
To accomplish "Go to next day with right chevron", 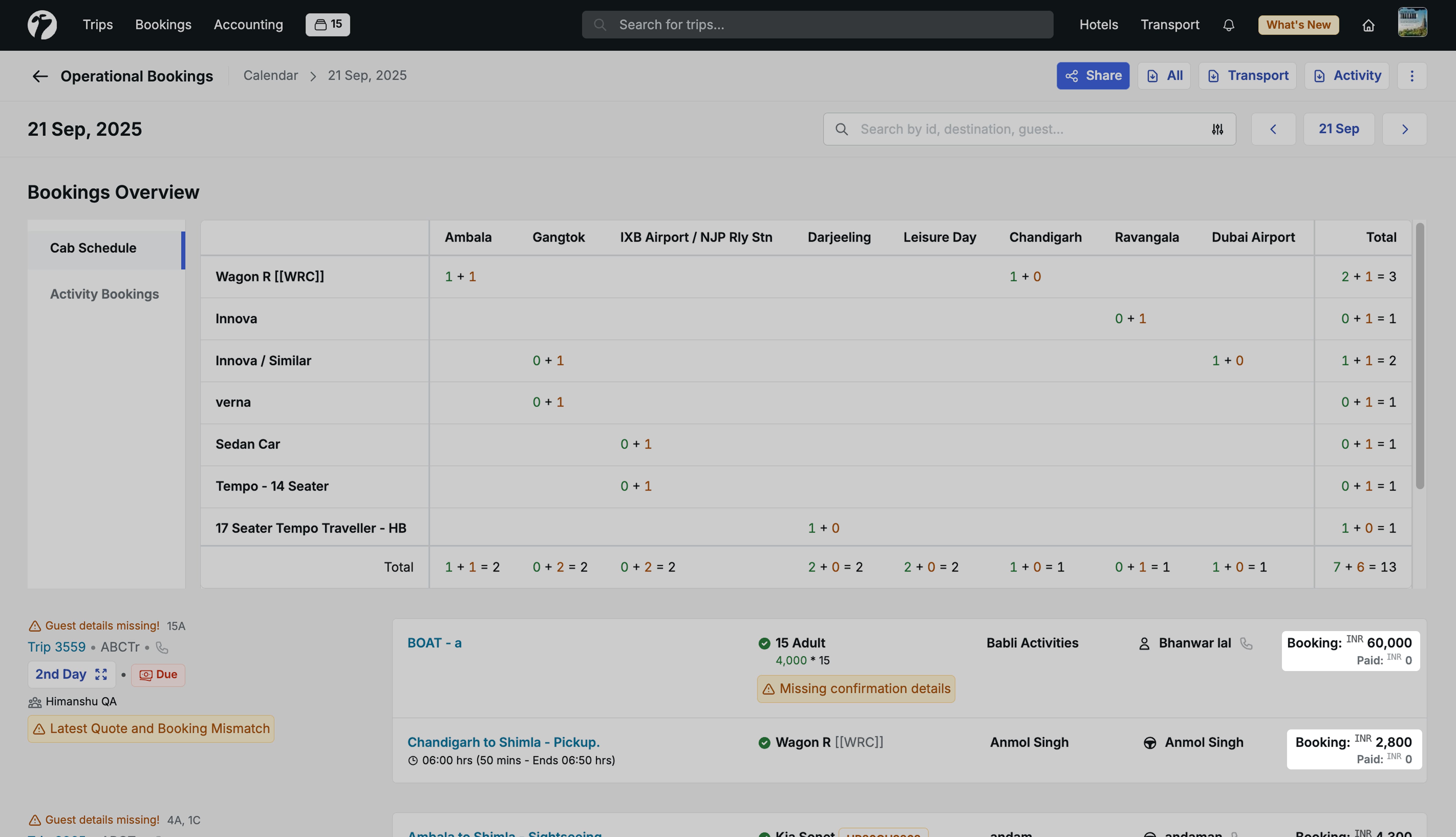I will [x=1405, y=129].
